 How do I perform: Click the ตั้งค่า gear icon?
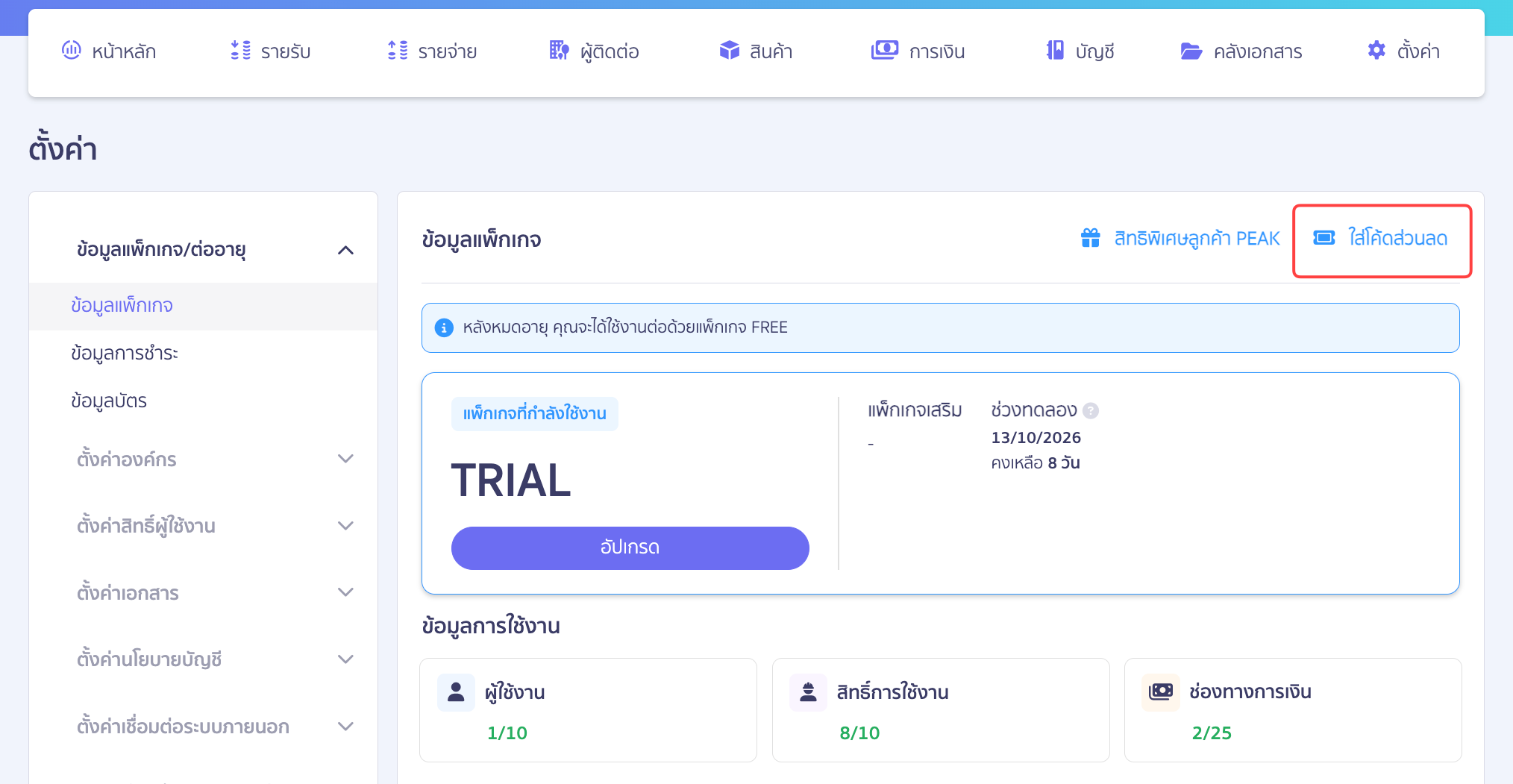tap(1376, 51)
